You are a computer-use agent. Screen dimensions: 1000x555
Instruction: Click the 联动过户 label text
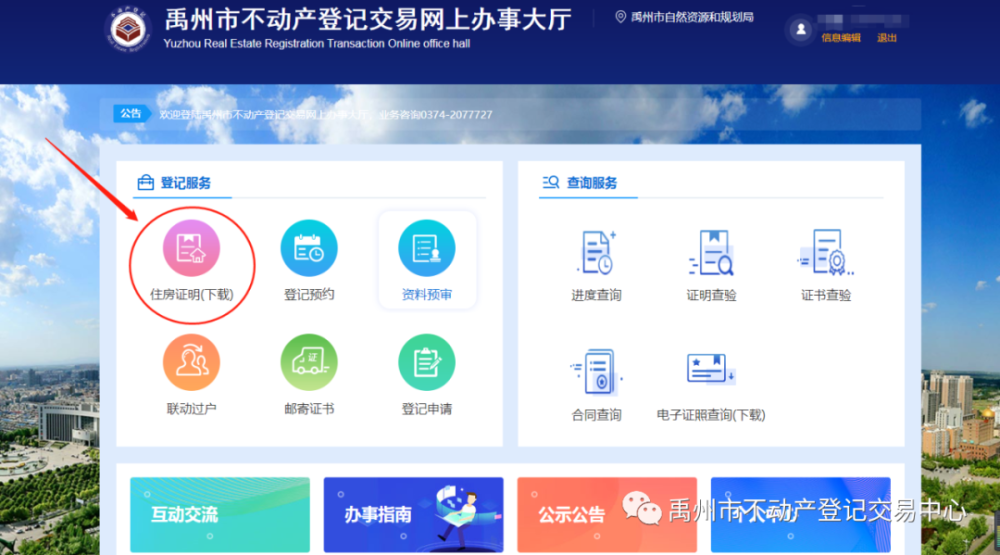191,409
